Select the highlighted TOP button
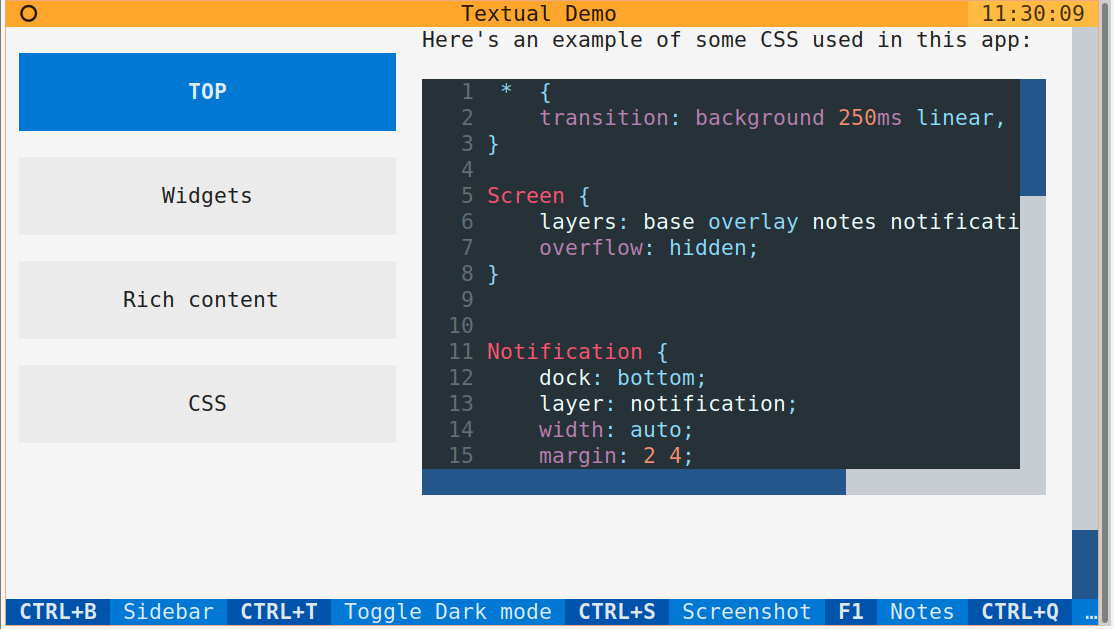 (207, 91)
